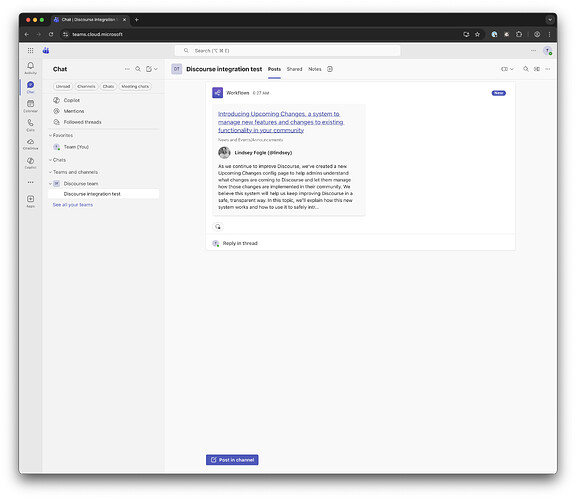Click the Workflows app icon
576x499 pixels.
217,93
